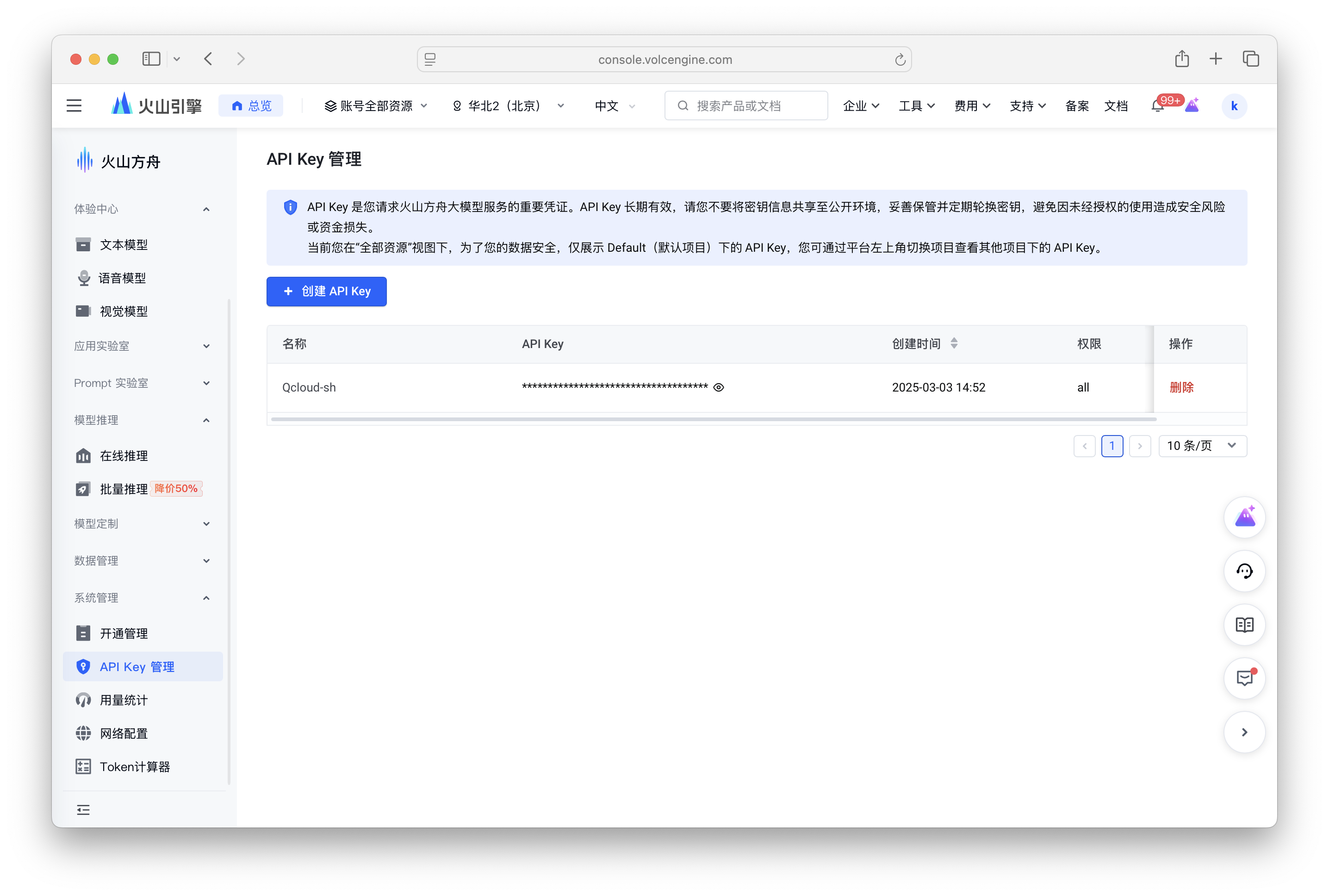
Task: Expand the 账号全部资源 selector
Action: point(375,105)
